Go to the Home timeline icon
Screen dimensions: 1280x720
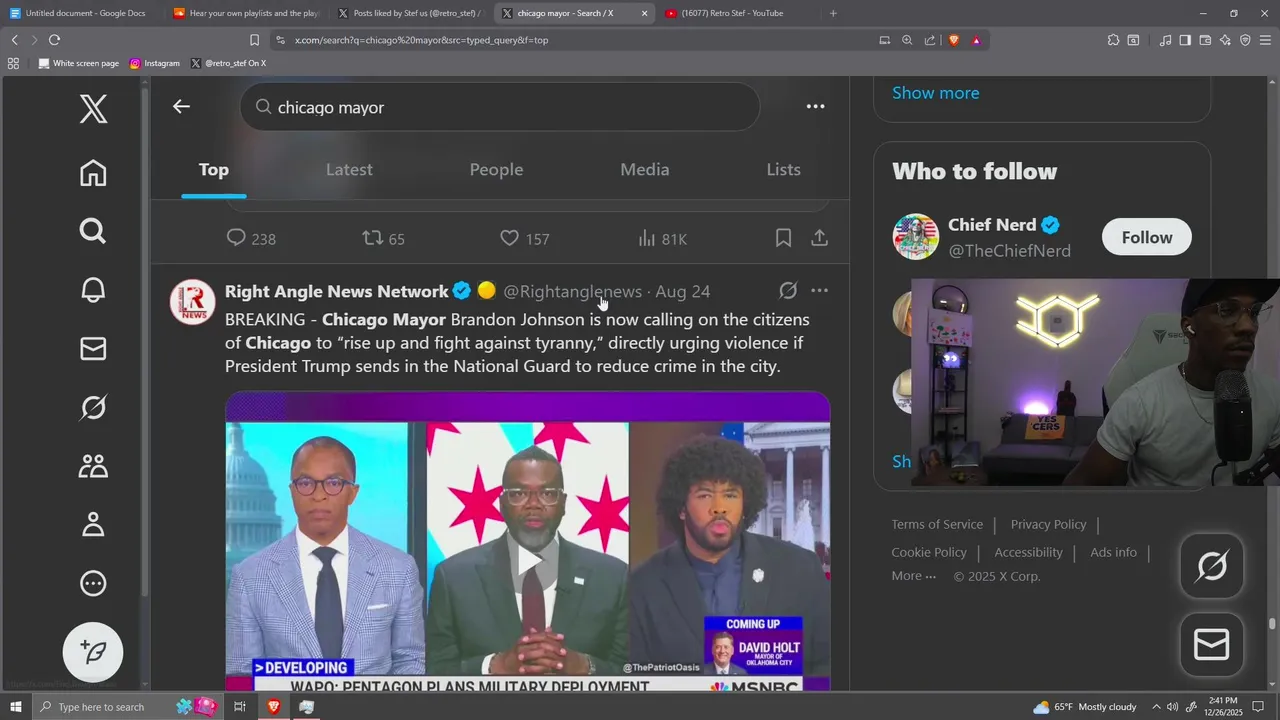[x=93, y=173]
